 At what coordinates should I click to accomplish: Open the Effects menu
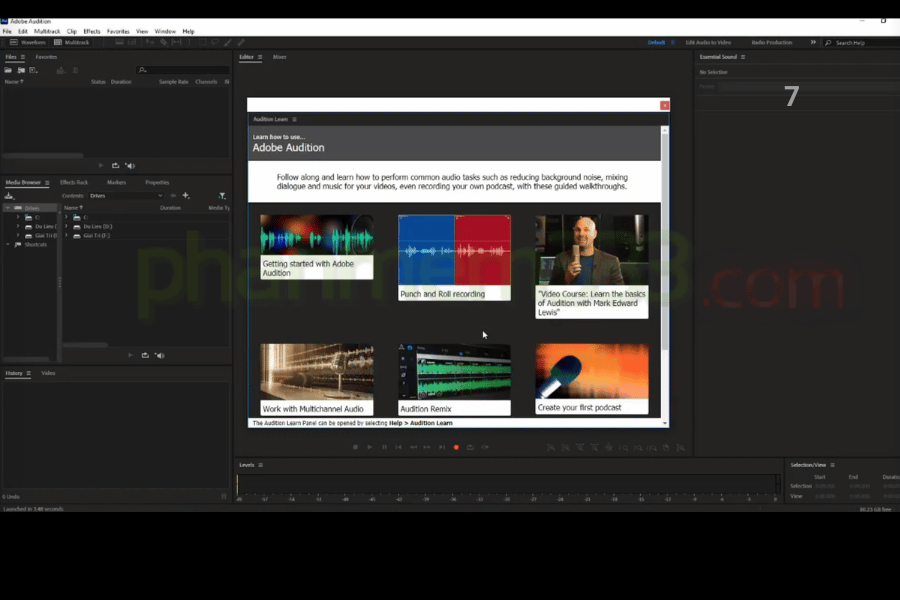coord(91,31)
